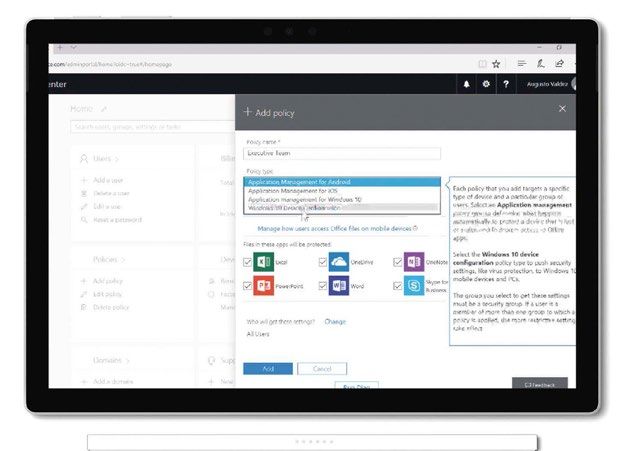Click Delete a user link
Viewport: 624px width, 451px height.
tap(111, 193)
